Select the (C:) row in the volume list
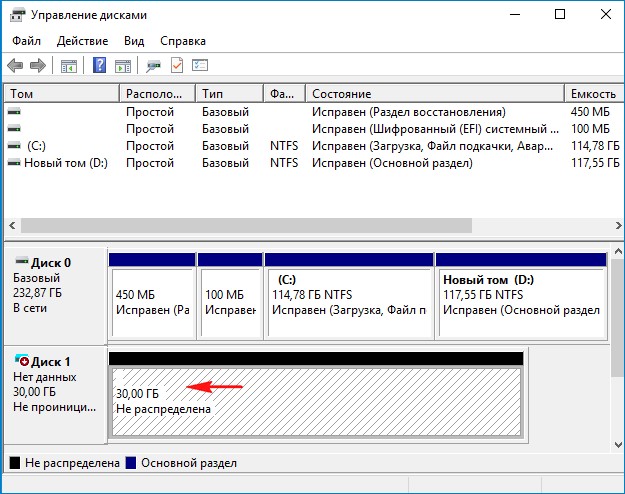Screen dimensions: 625x494 (x=313, y=146)
